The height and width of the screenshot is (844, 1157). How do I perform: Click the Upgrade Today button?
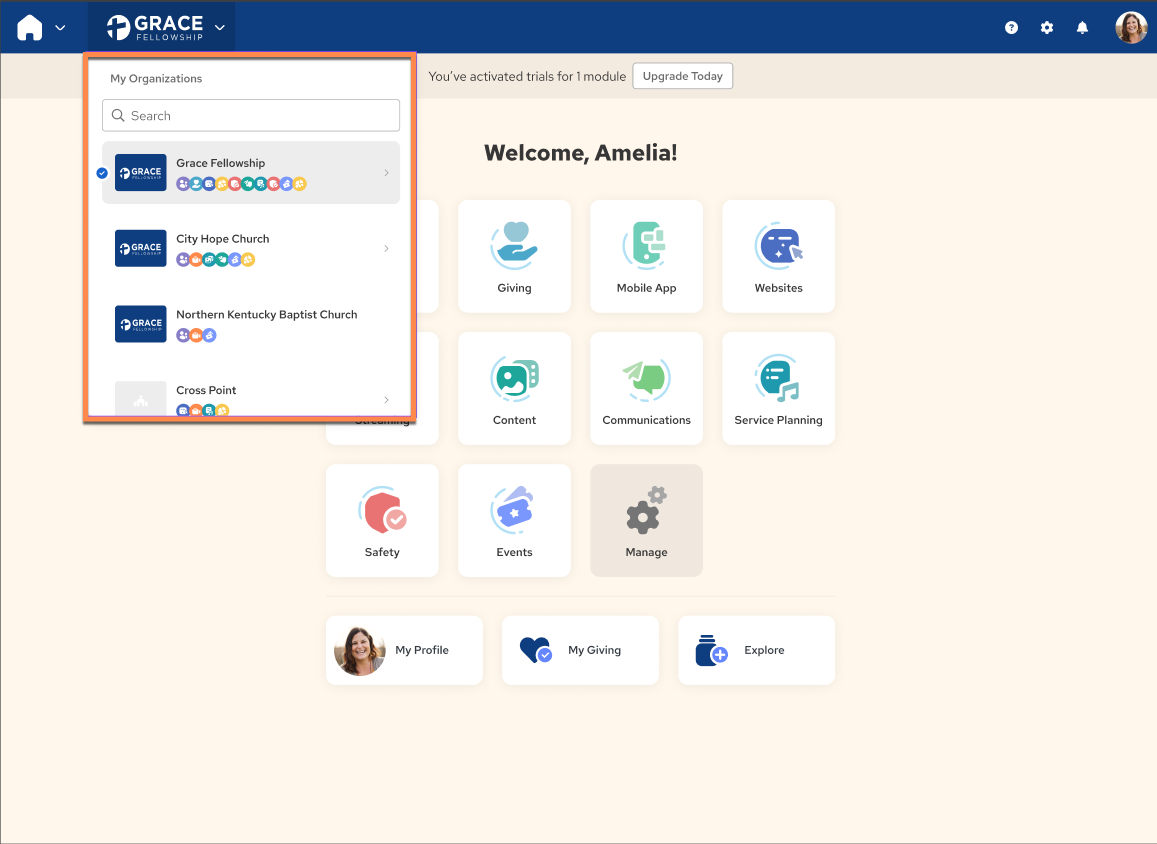coord(682,75)
